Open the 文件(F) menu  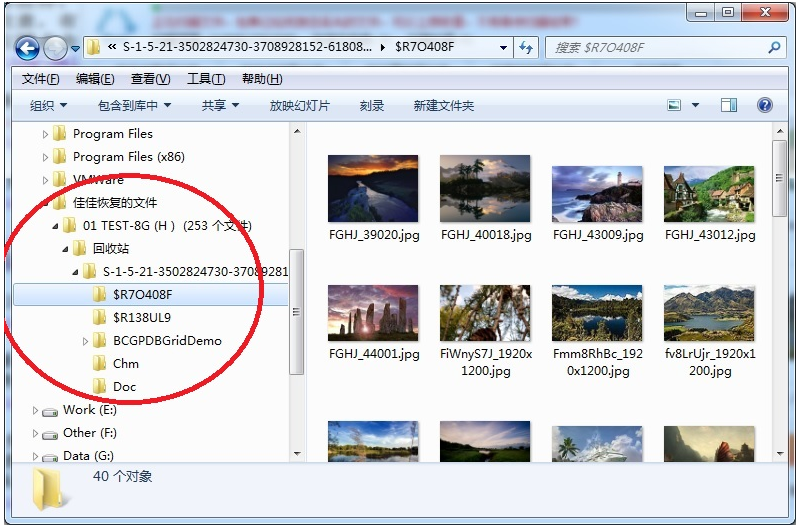[40, 79]
